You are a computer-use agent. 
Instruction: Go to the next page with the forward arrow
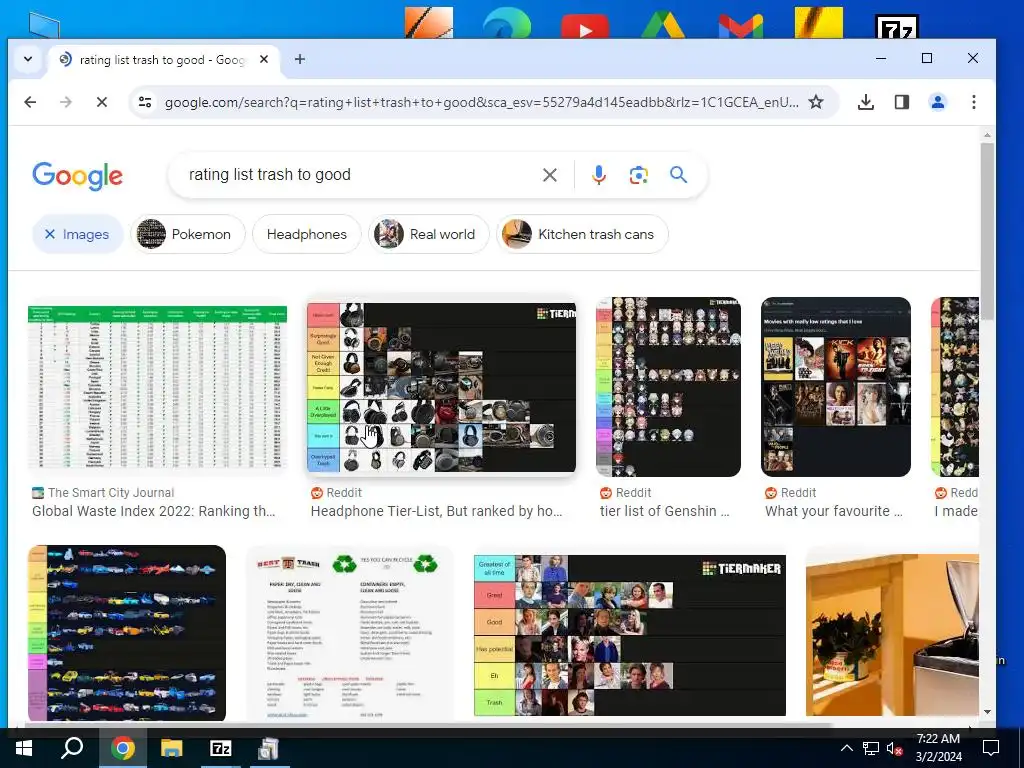click(65, 102)
